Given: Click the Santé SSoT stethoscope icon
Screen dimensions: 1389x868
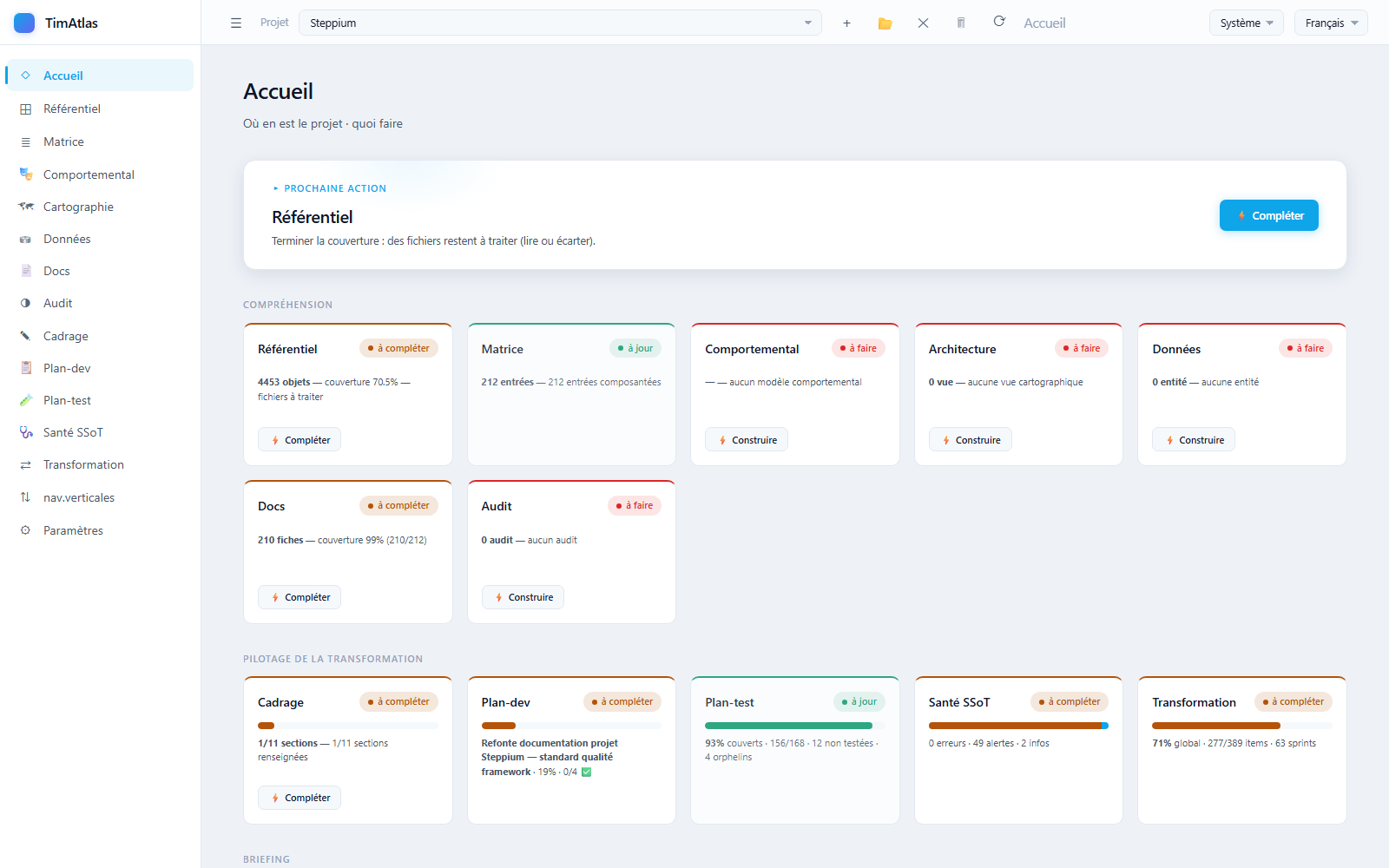Looking at the screenshot, I should tap(26, 432).
